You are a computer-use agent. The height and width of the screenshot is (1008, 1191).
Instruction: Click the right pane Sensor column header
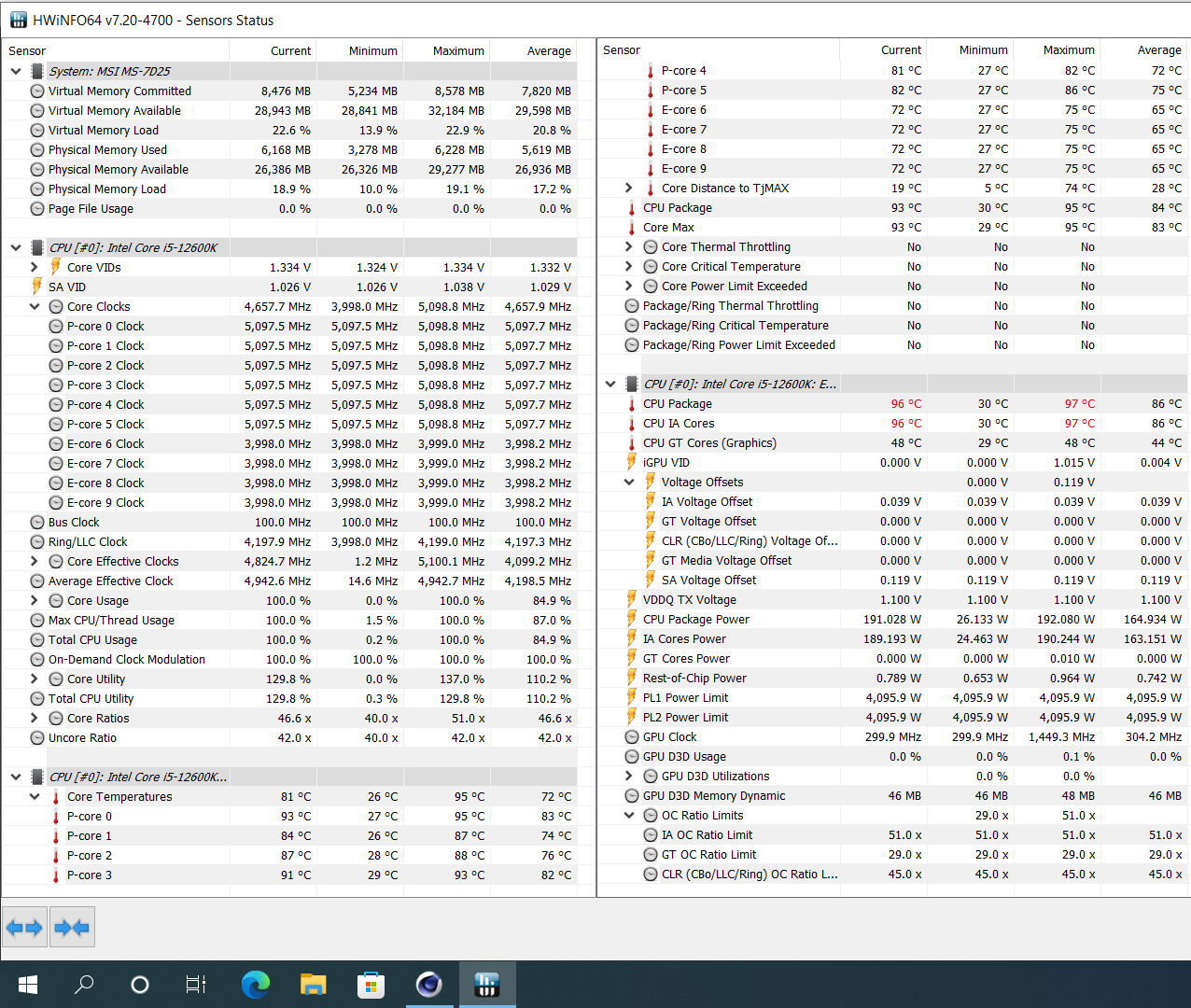point(718,50)
